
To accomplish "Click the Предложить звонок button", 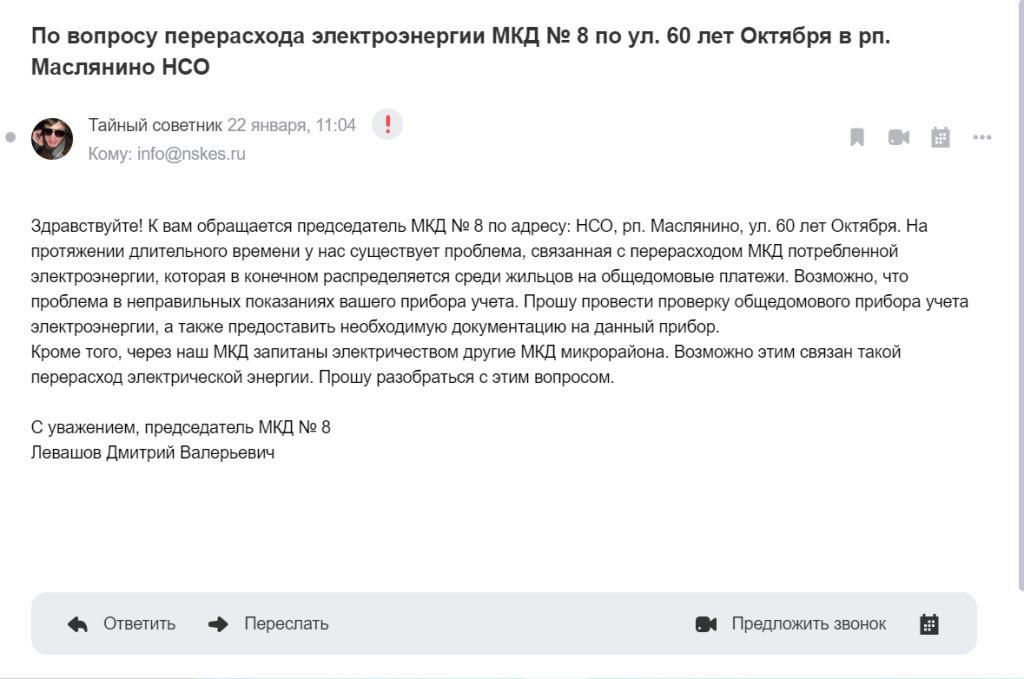I will [x=808, y=624].
